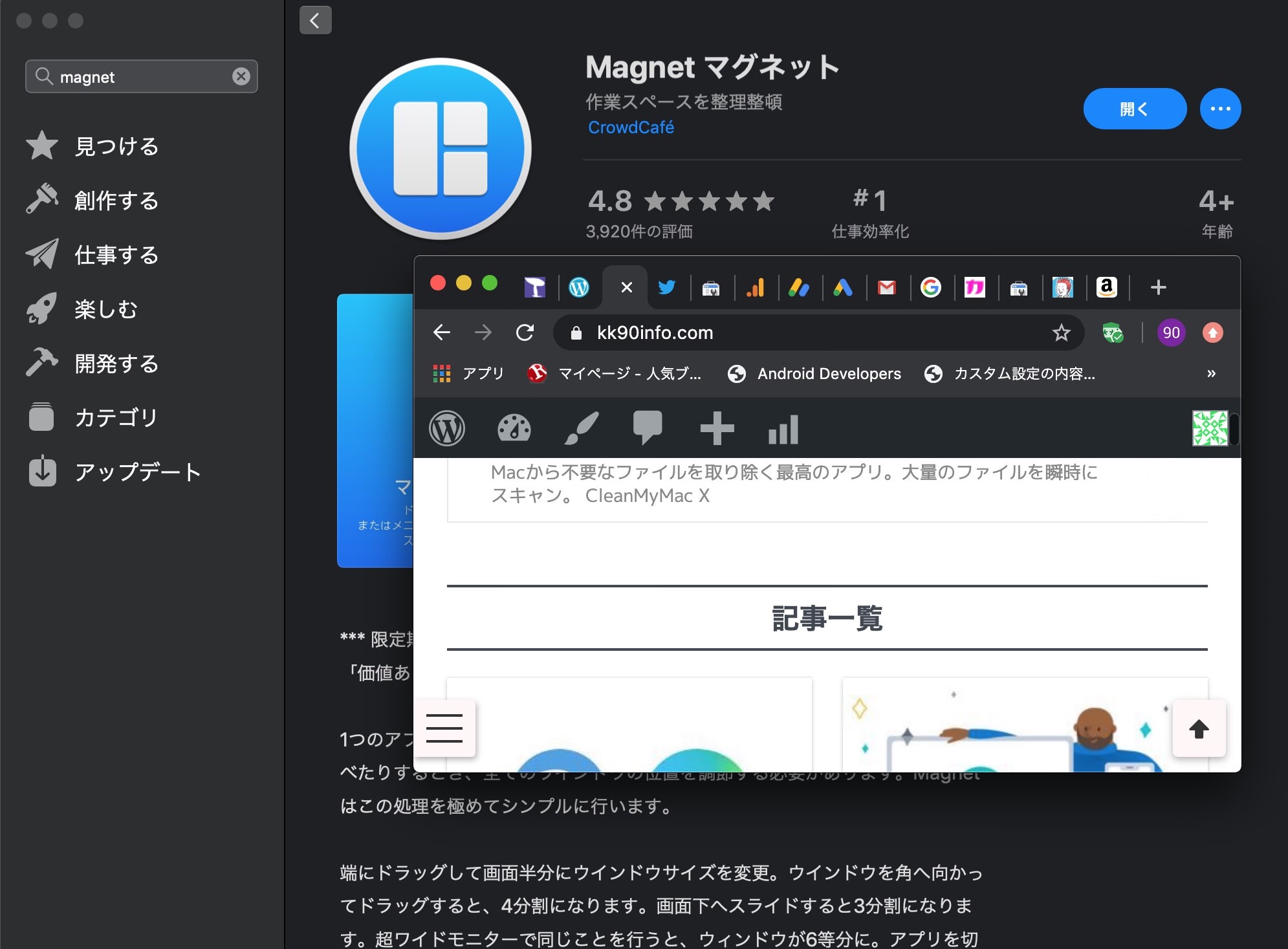Click the red update arrow icon
Viewport: 1288px width, 949px height.
pos(1212,333)
